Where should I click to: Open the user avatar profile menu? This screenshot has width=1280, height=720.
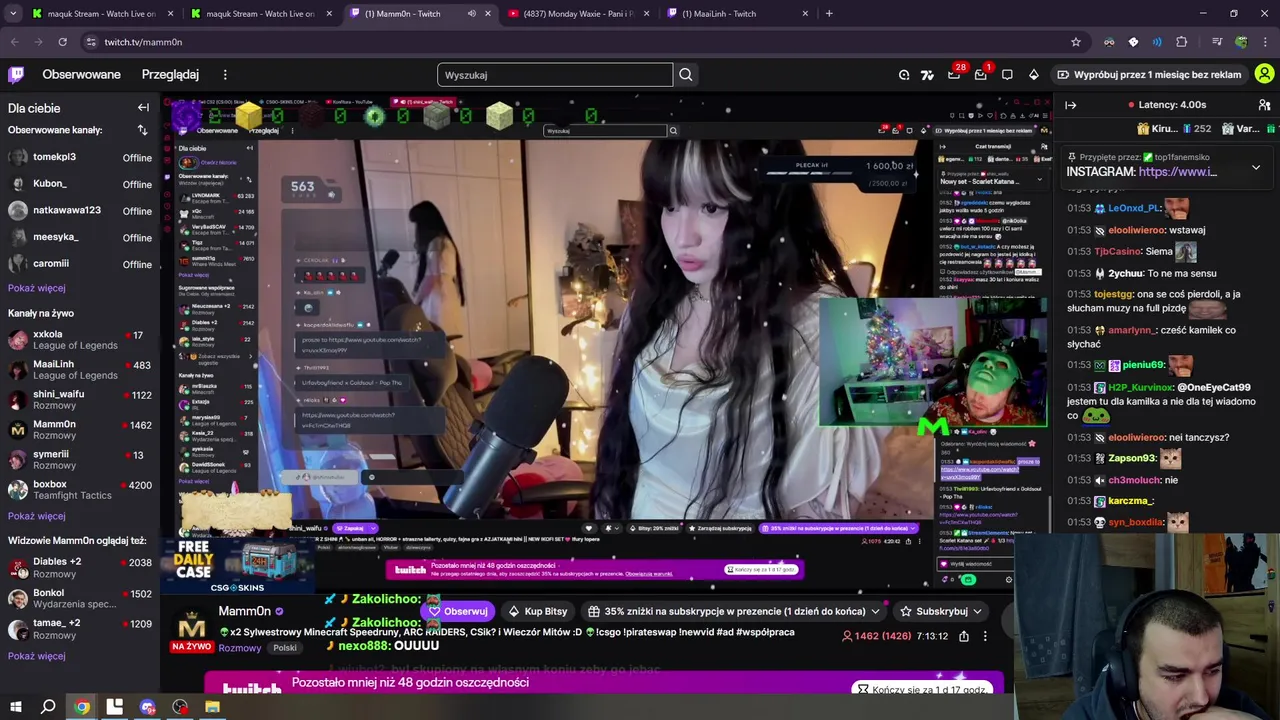(x=1264, y=74)
